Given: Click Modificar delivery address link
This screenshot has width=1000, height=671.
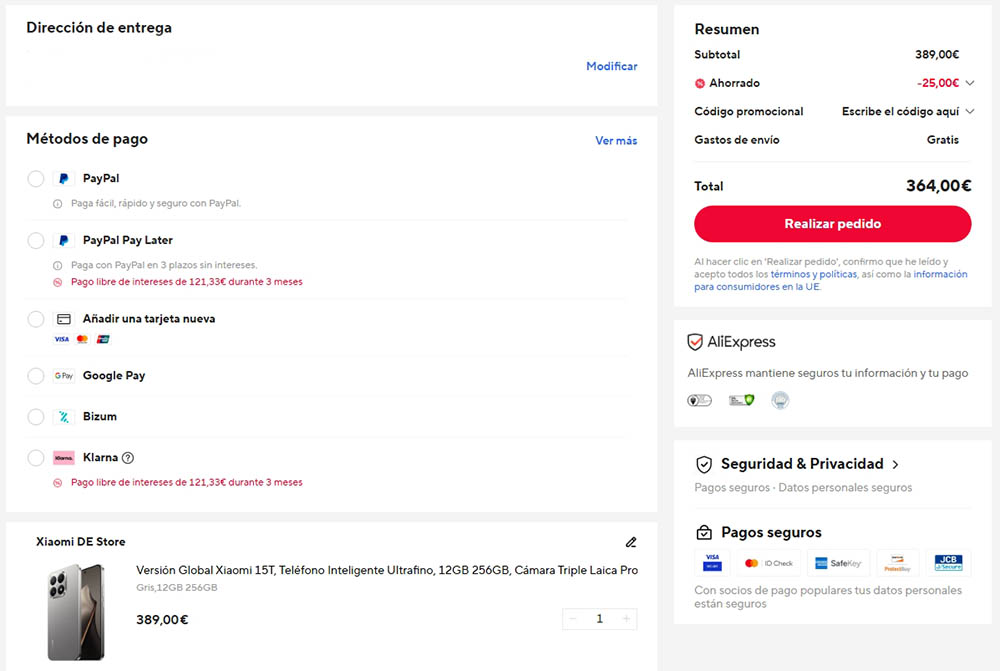Looking at the screenshot, I should (x=612, y=66).
